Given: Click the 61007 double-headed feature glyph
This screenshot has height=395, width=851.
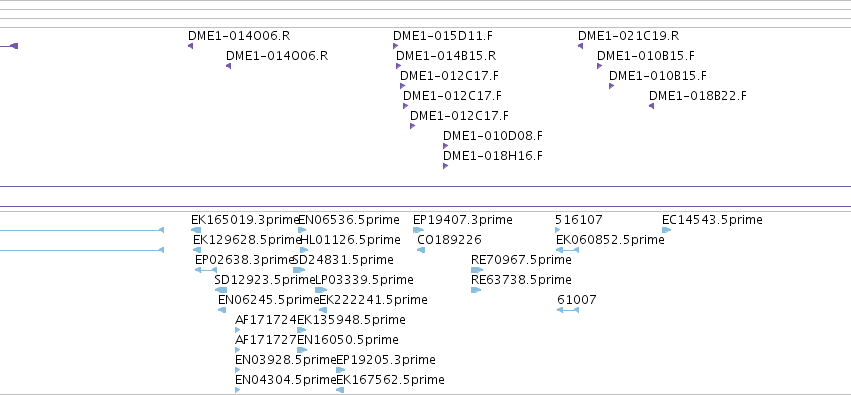Looking at the screenshot, I should click(568, 310).
